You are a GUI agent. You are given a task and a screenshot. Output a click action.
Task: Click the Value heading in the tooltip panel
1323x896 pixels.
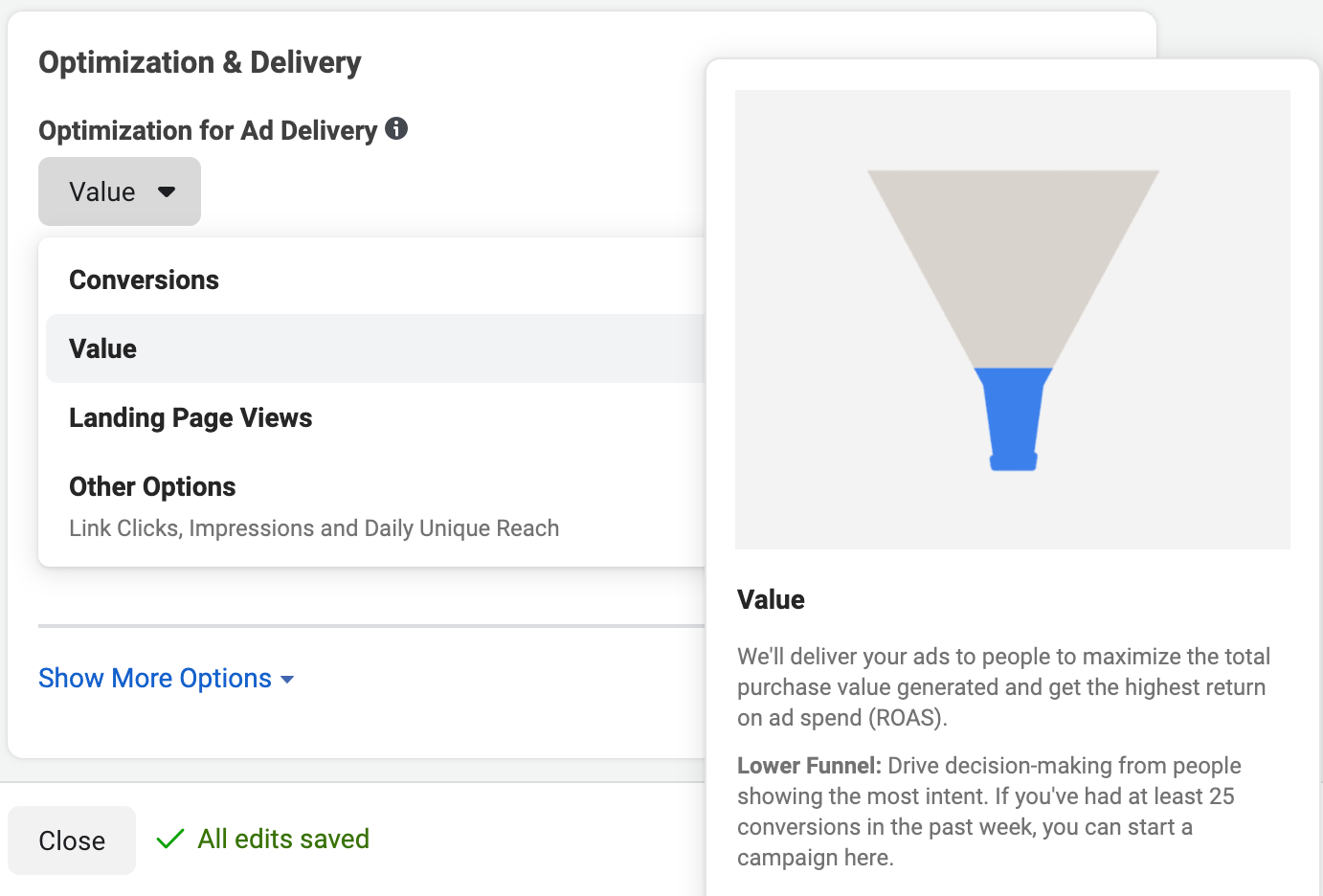pos(771,599)
